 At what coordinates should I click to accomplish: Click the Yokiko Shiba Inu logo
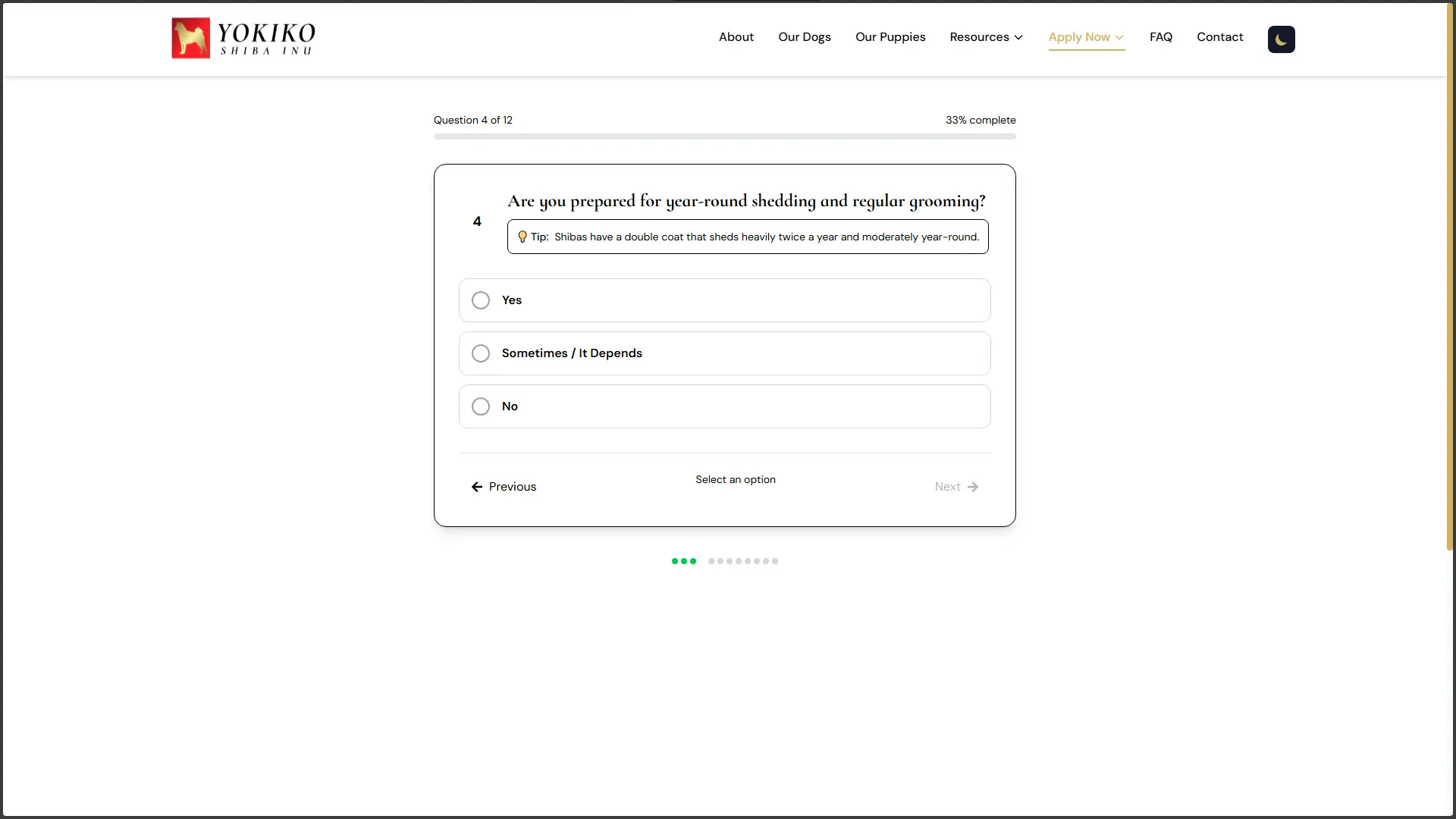pos(243,38)
